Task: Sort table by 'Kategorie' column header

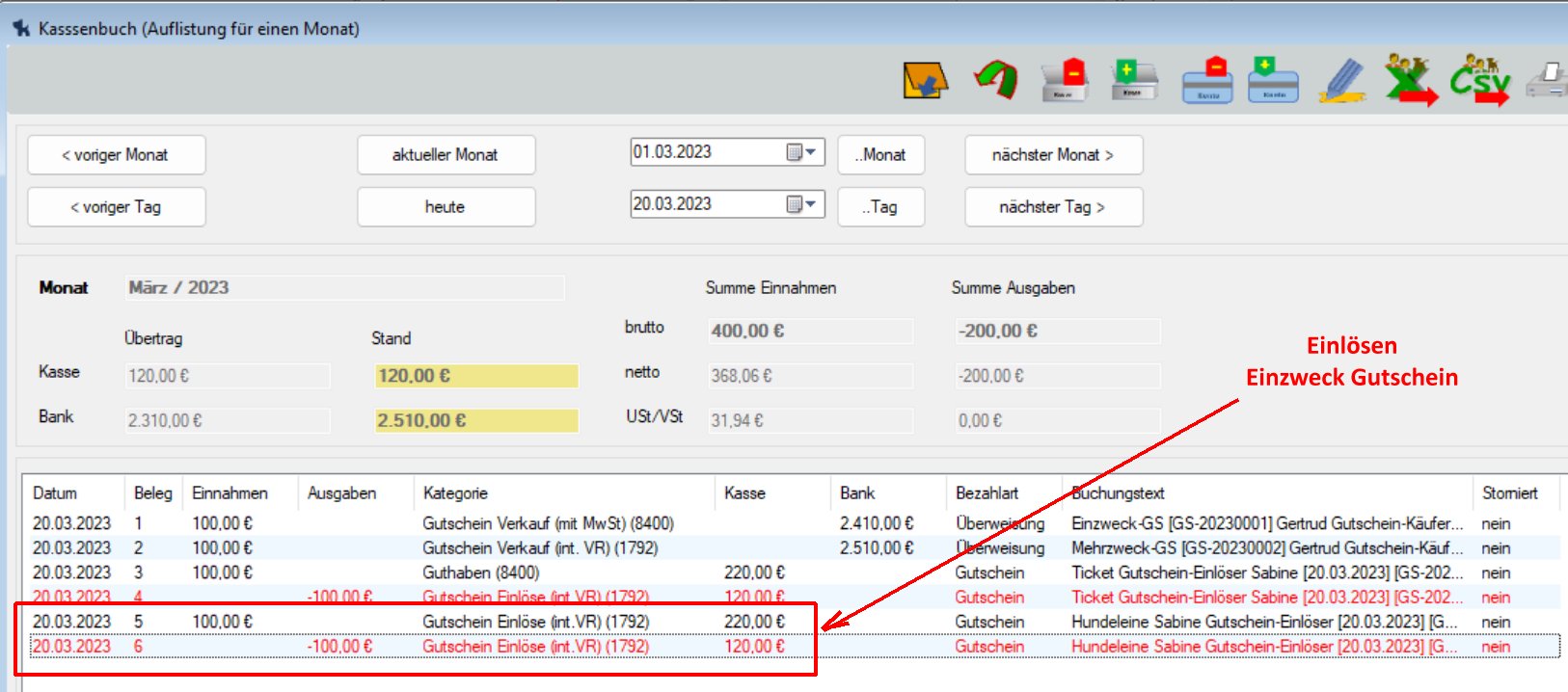Action: click(455, 493)
